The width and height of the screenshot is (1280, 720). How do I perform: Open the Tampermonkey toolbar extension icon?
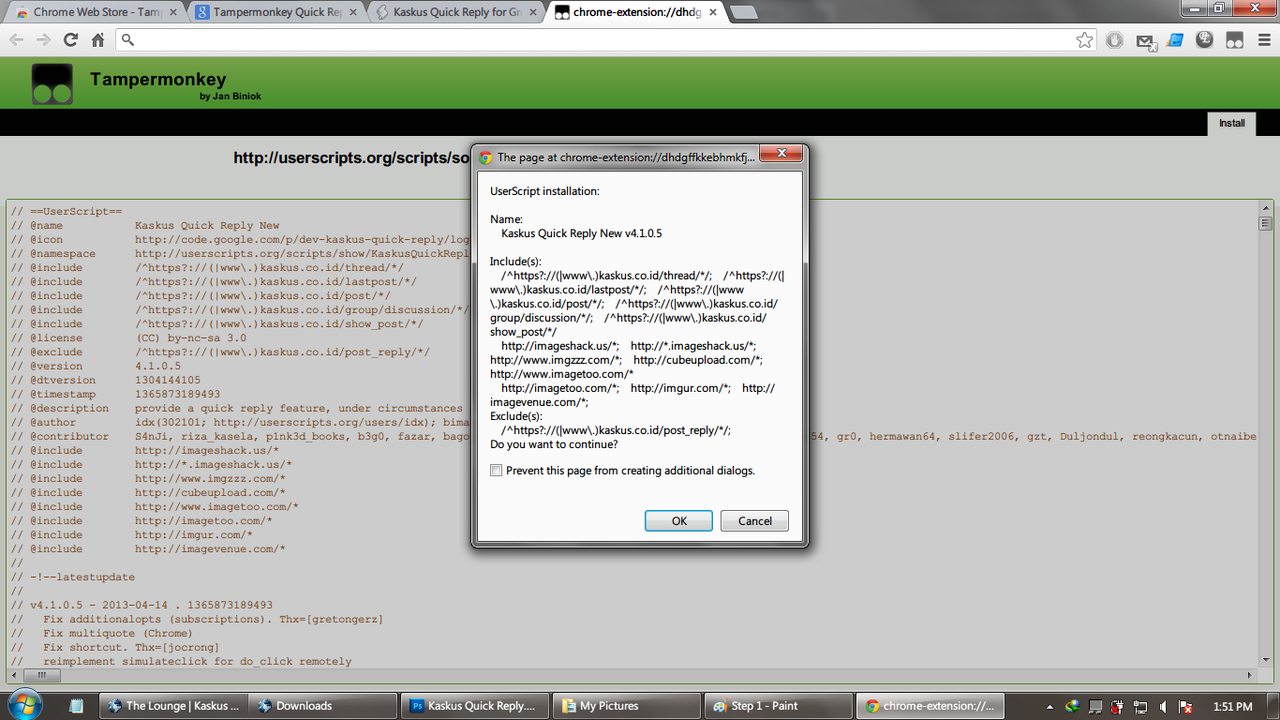tap(1235, 40)
